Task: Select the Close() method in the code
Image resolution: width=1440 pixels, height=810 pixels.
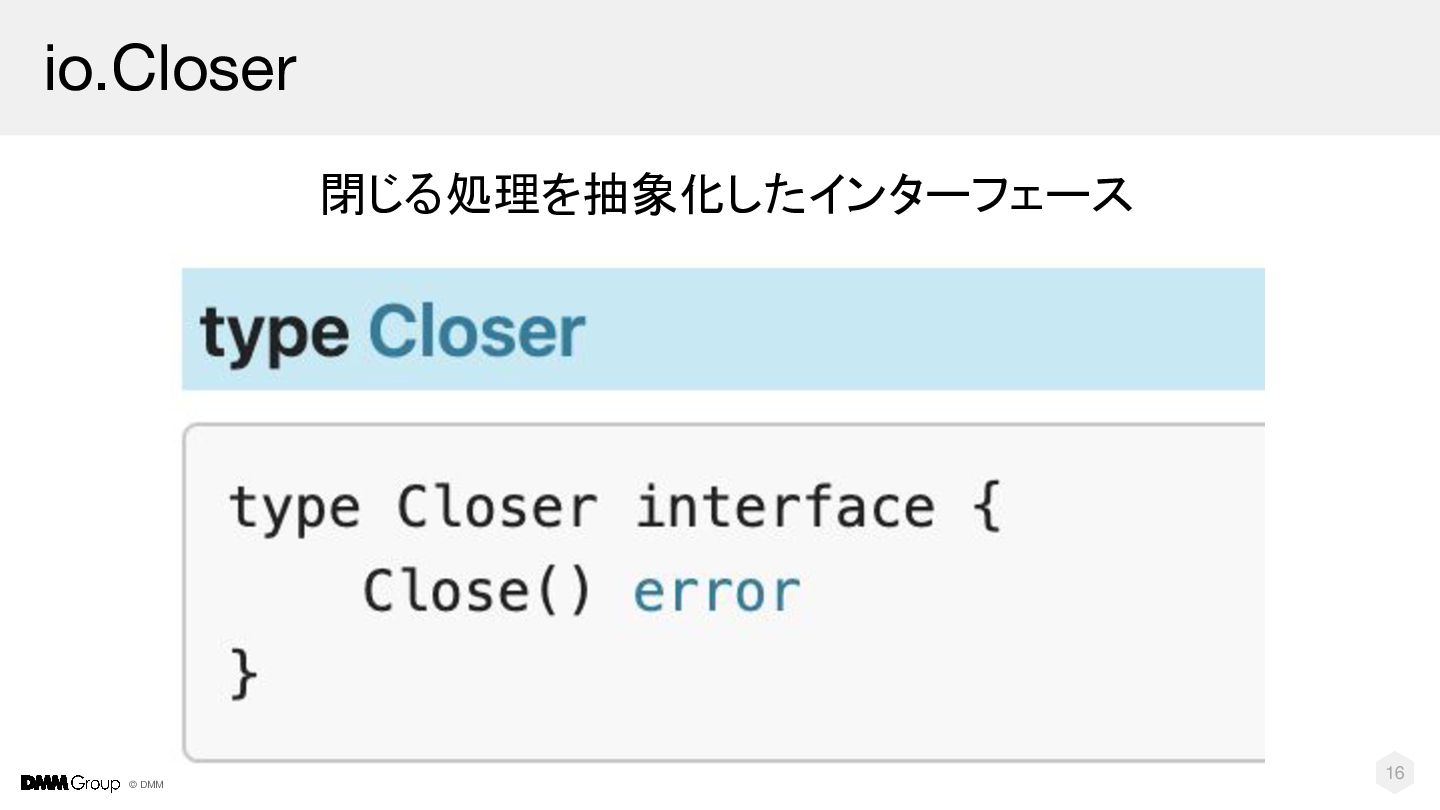Action: click(x=477, y=592)
